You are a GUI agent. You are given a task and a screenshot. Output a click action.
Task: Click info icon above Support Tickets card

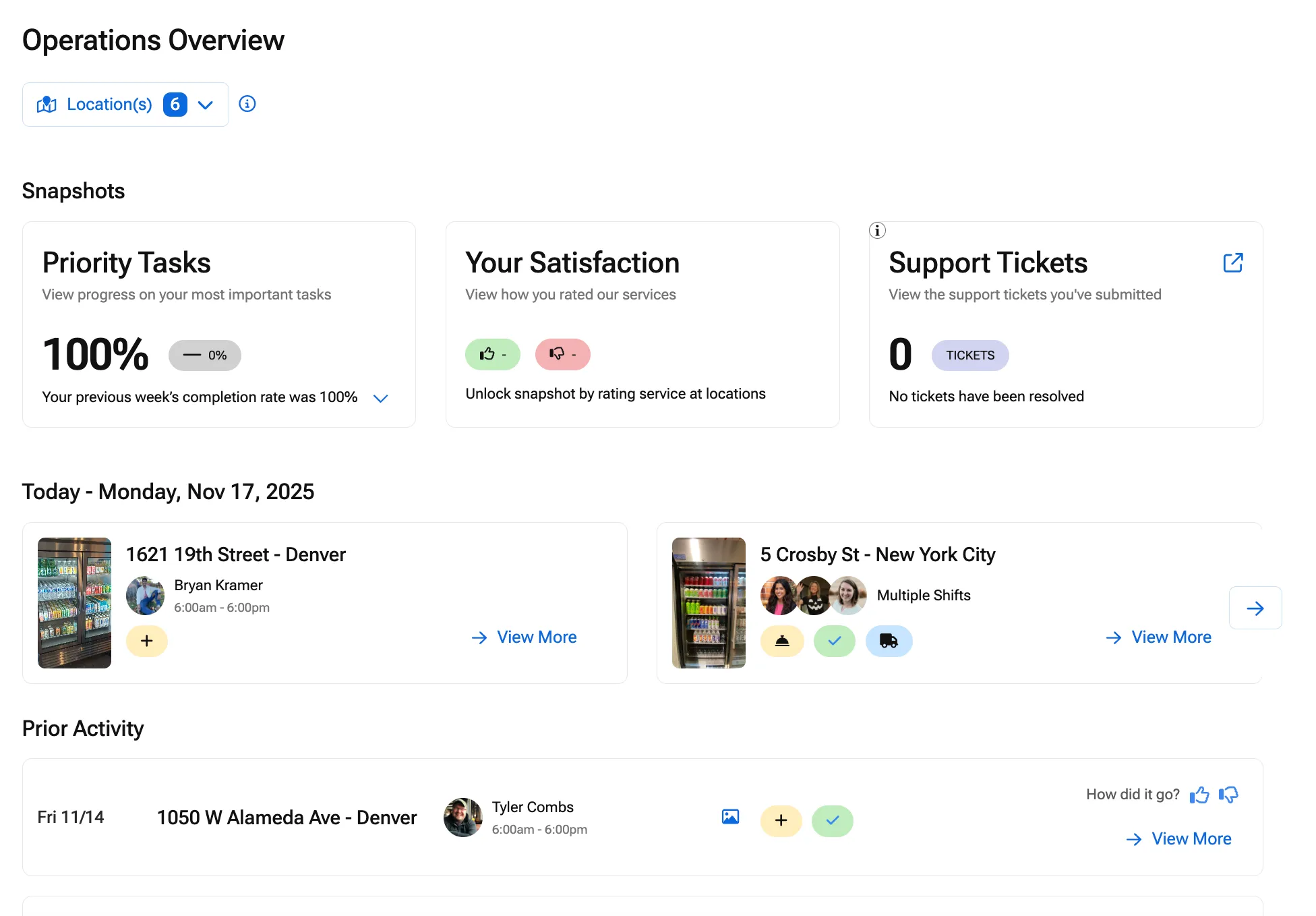click(877, 231)
